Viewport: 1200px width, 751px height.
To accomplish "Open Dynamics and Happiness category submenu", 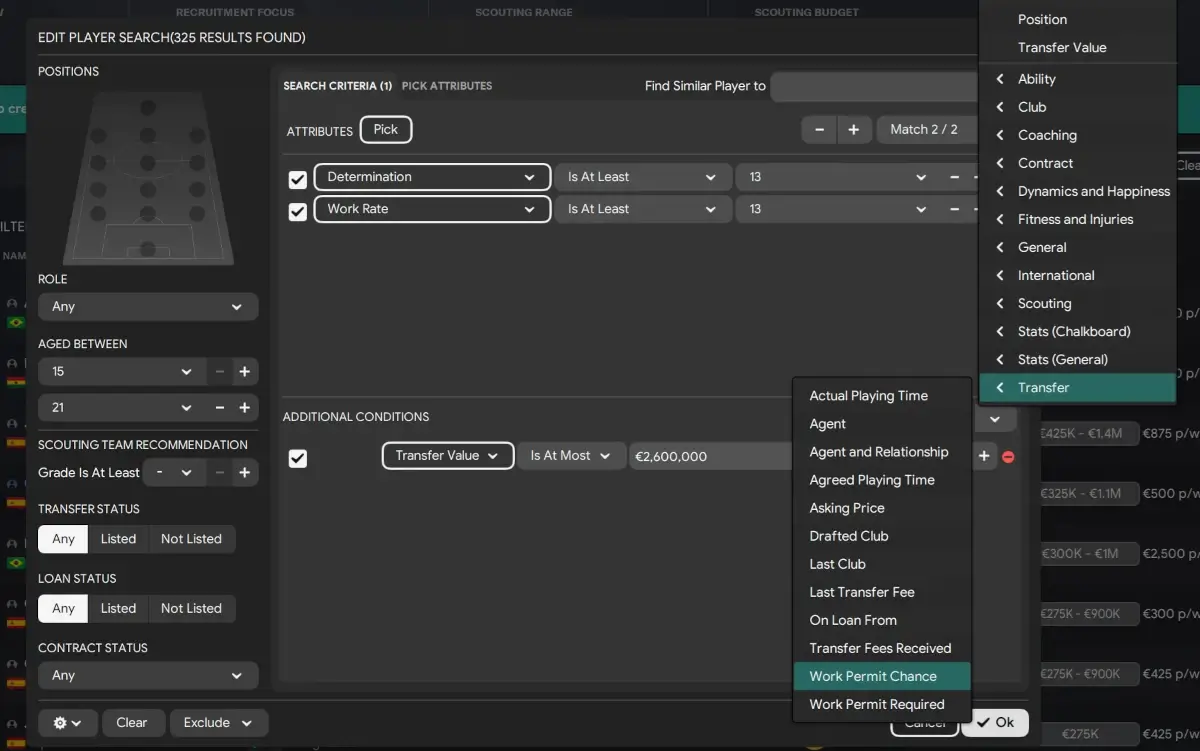I will click(1078, 191).
